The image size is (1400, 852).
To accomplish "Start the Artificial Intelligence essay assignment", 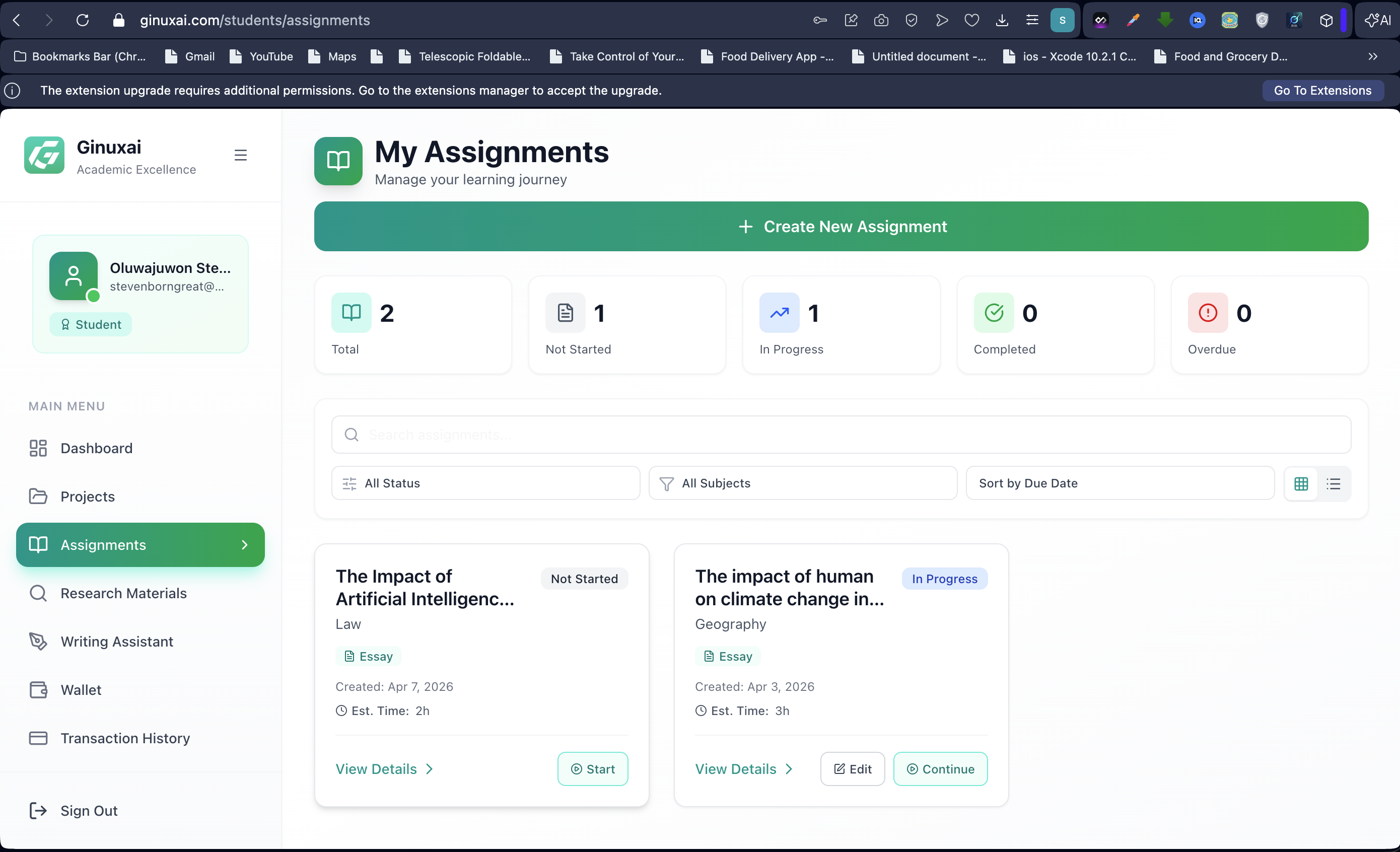I will [592, 768].
